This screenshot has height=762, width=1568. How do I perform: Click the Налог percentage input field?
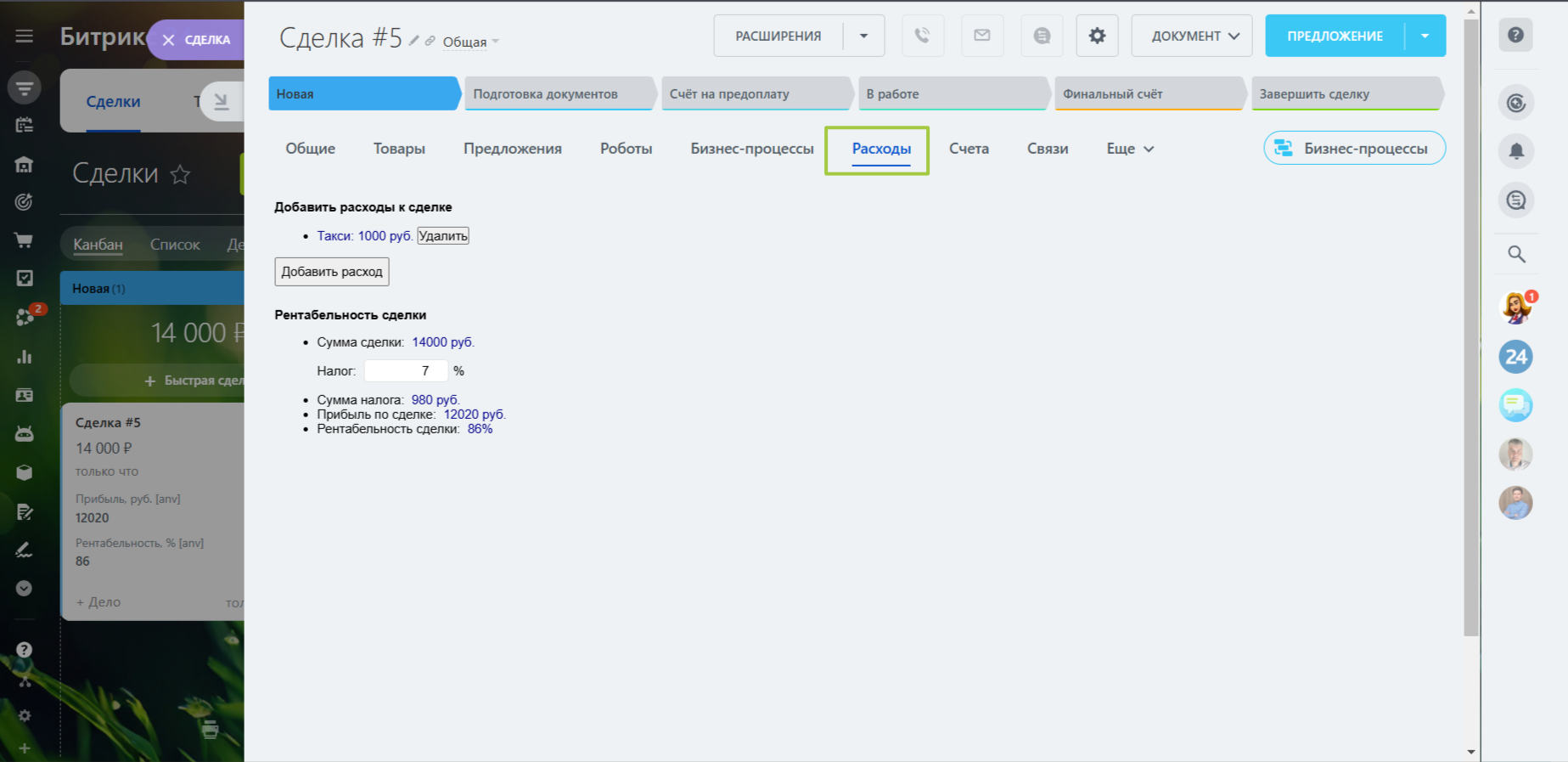(406, 371)
